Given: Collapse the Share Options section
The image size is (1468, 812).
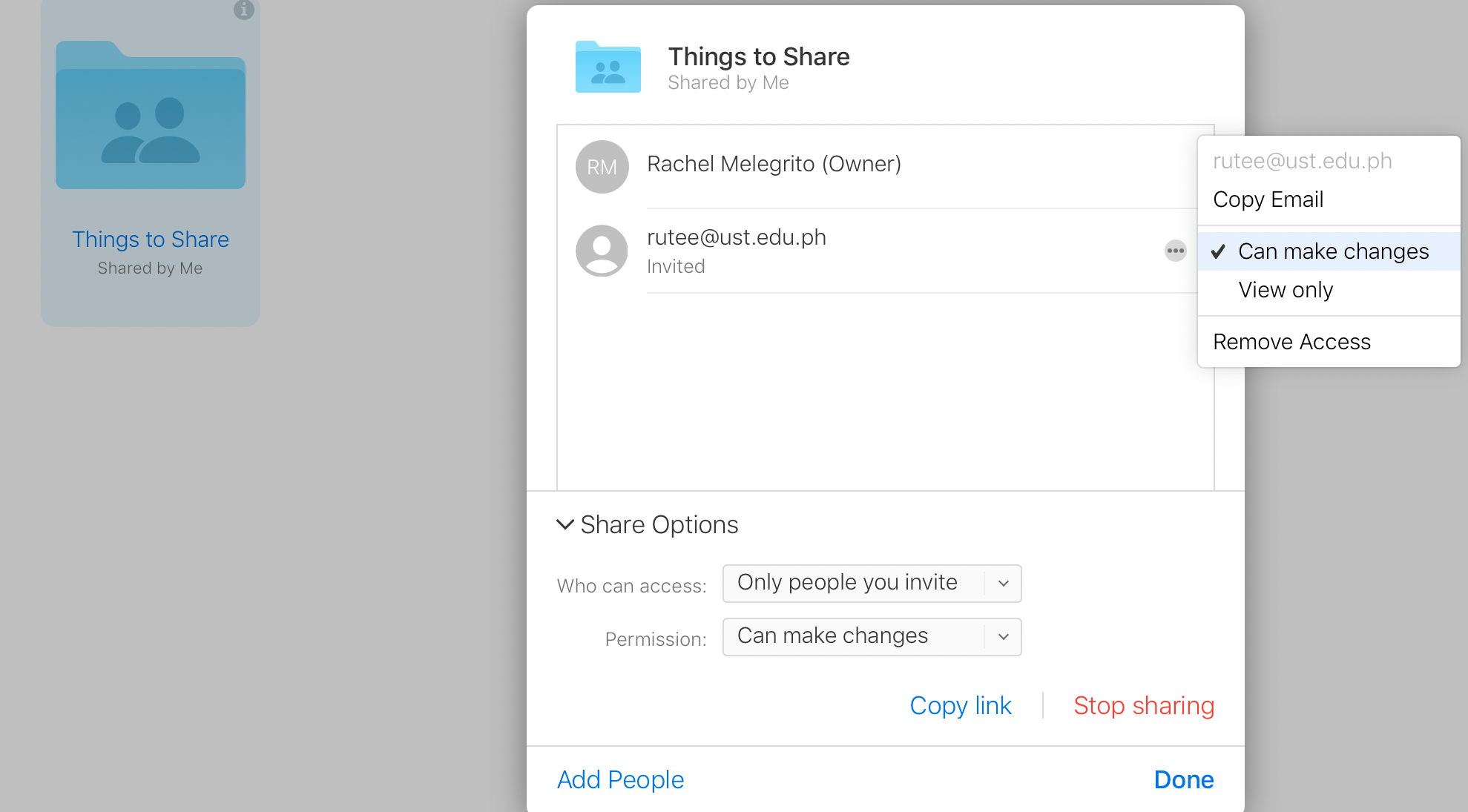Looking at the screenshot, I should pos(565,525).
